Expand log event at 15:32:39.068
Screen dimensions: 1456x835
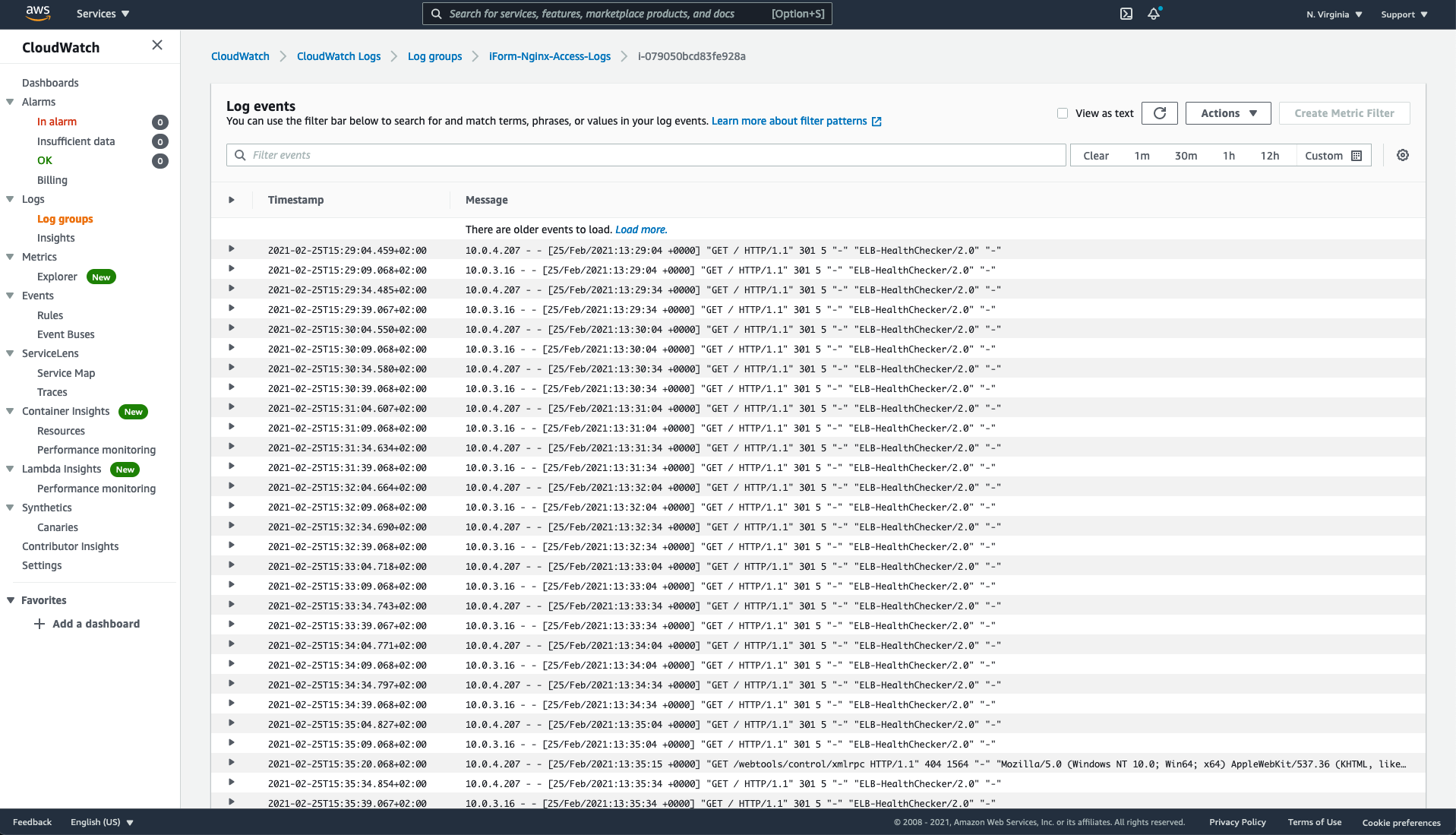click(x=232, y=546)
